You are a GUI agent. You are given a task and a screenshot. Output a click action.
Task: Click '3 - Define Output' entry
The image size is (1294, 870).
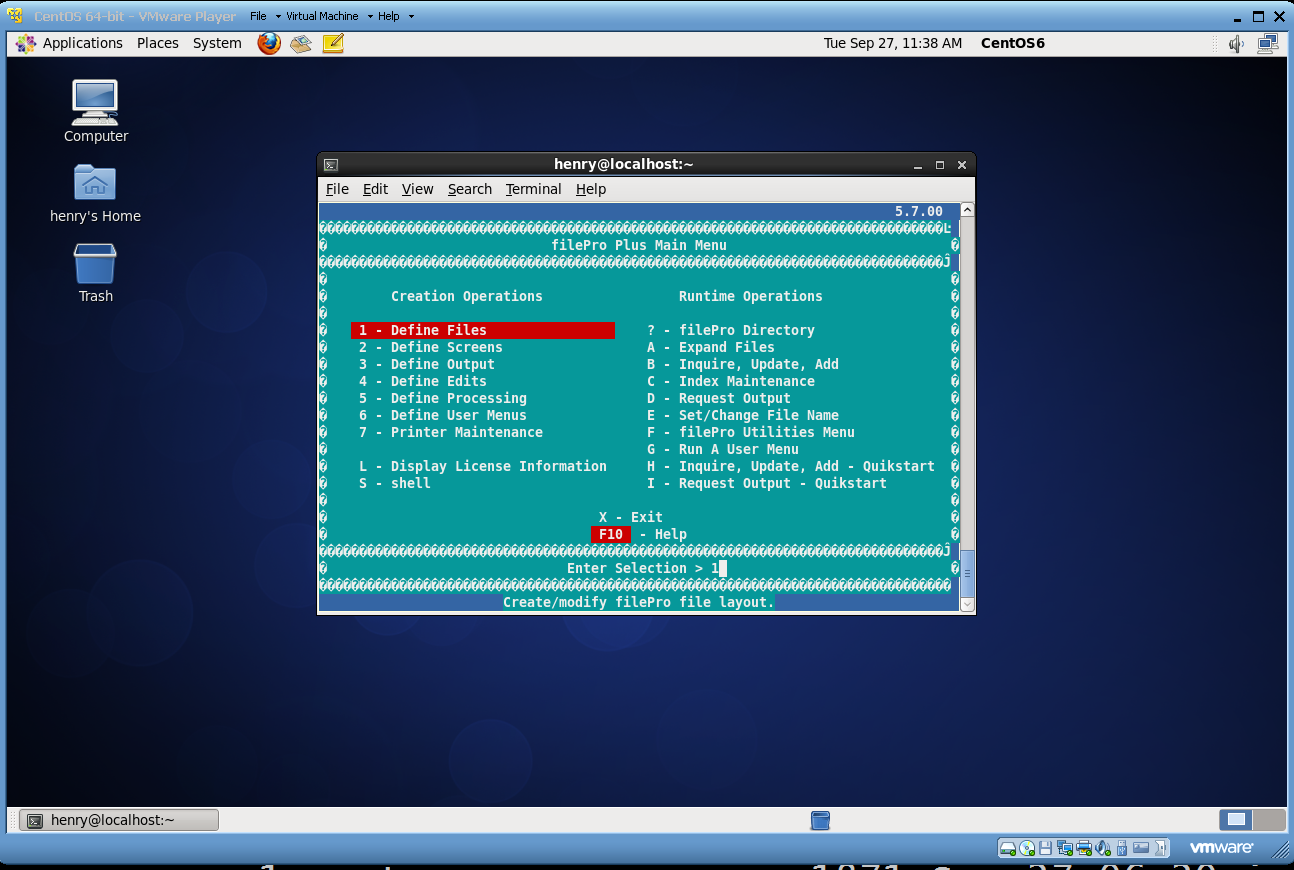[x=427, y=364]
